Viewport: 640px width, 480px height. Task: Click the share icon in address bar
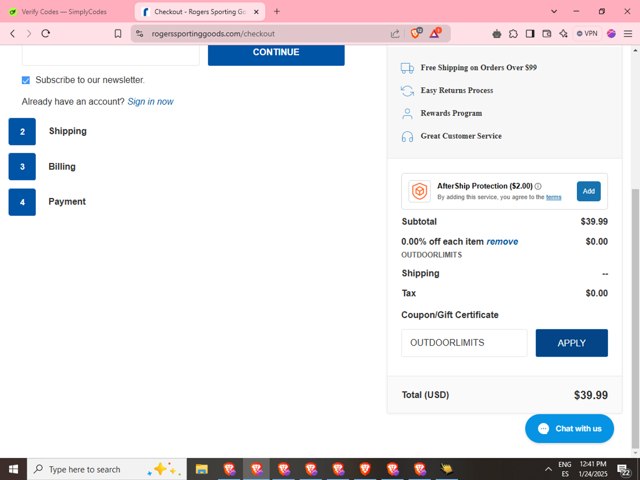(395, 34)
